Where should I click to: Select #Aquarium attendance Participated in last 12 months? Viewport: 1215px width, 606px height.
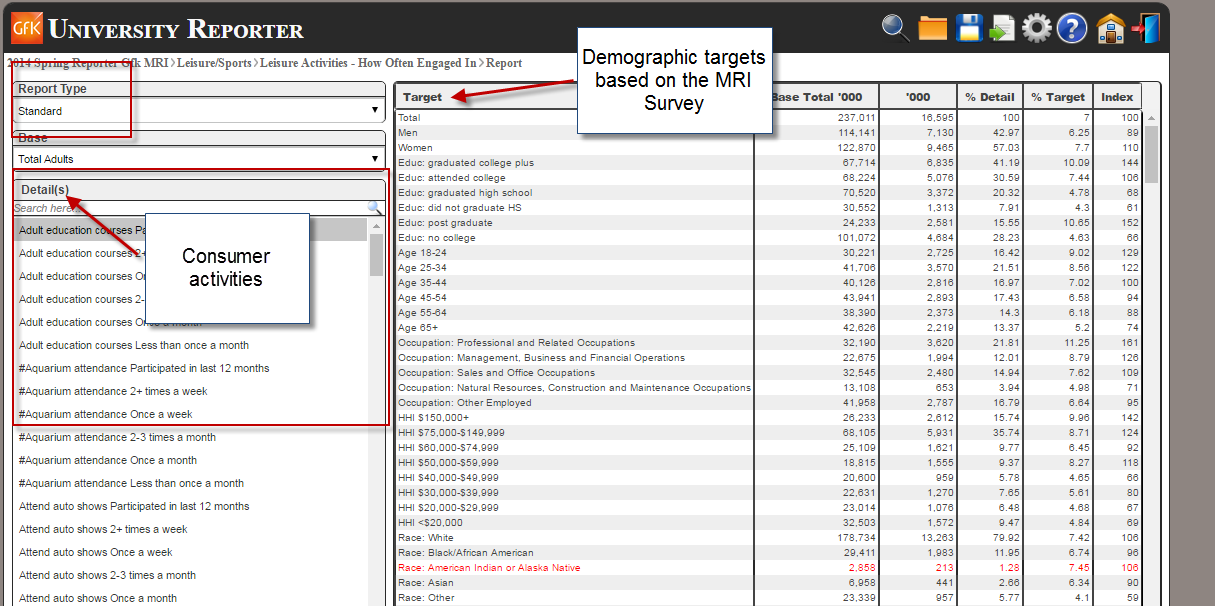point(190,368)
